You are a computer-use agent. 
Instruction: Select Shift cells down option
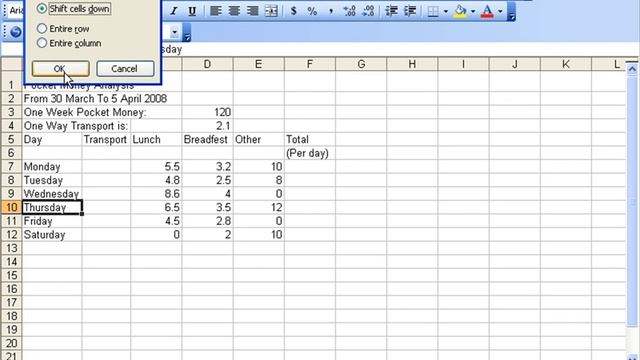click(x=74, y=9)
